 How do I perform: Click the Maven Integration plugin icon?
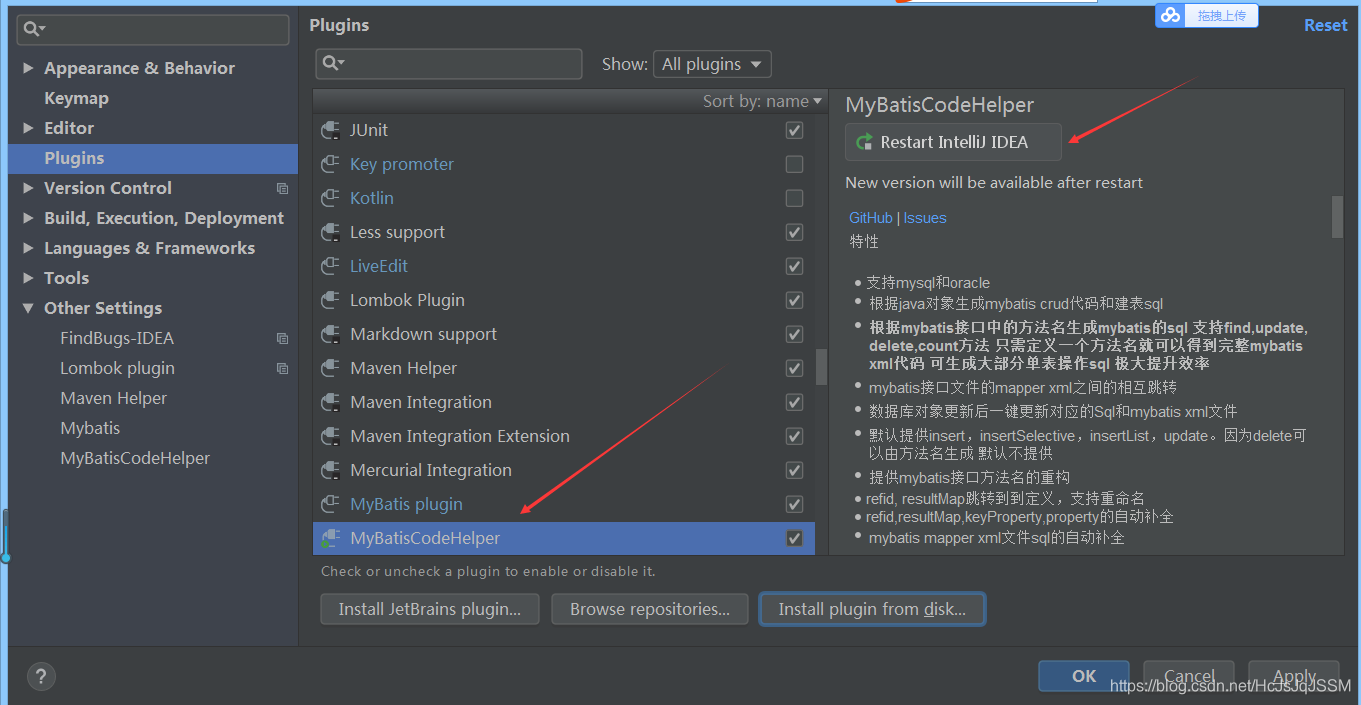point(330,403)
